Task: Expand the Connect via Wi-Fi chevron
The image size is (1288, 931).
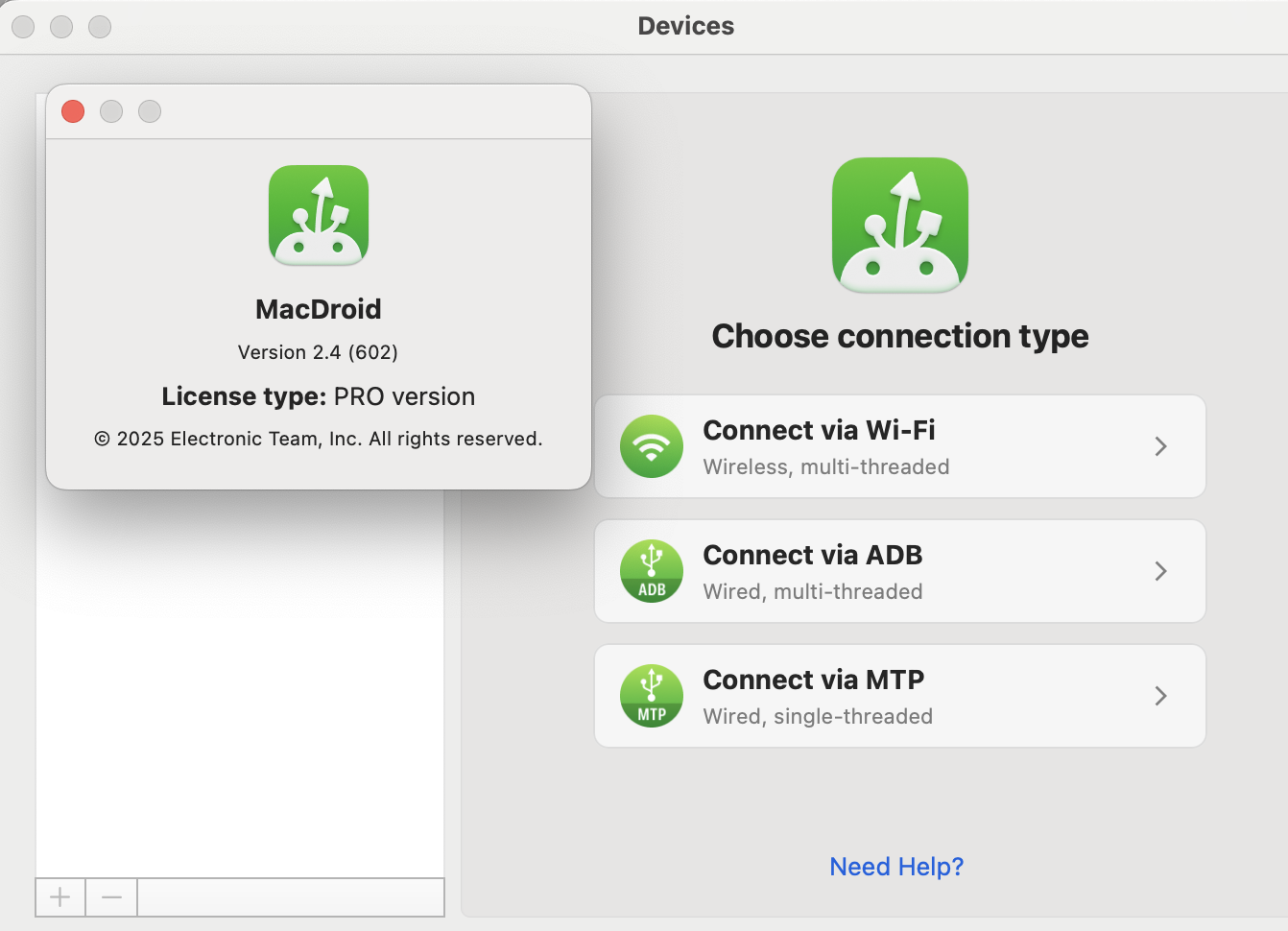Action: pyautogui.click(x=1161, y=446)
